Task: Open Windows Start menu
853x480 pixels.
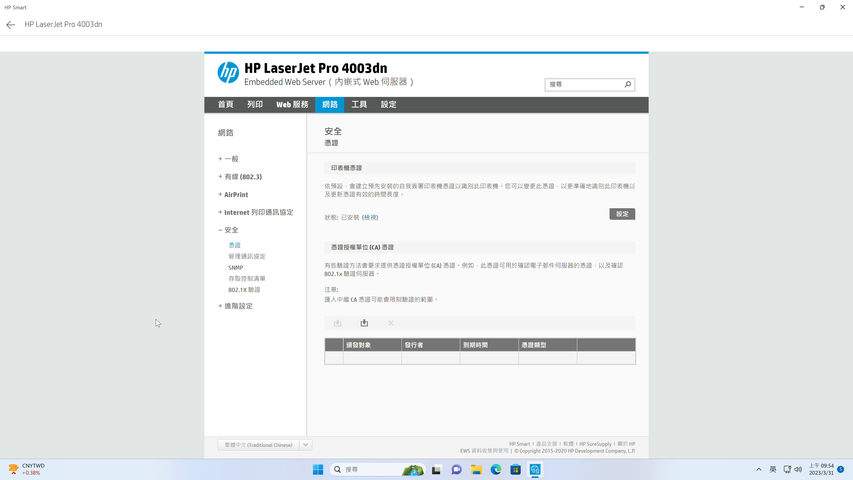Action: click(318, 470)
